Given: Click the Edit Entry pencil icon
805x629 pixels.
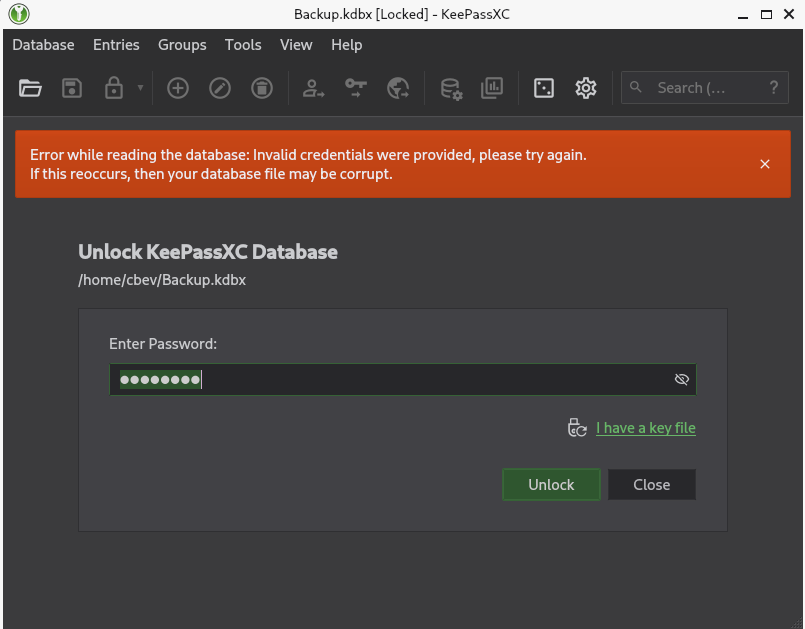Looking at the screenshot, I should click(x=220, y=88).
